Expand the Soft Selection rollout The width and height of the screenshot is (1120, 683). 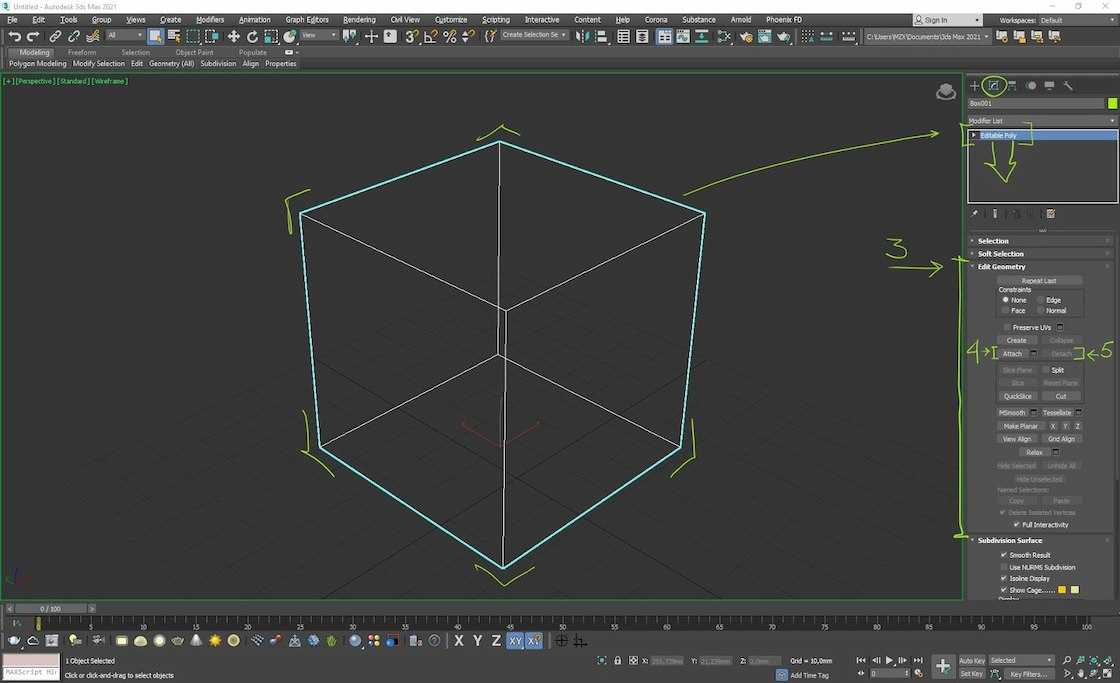click(x=1000, y=254)
